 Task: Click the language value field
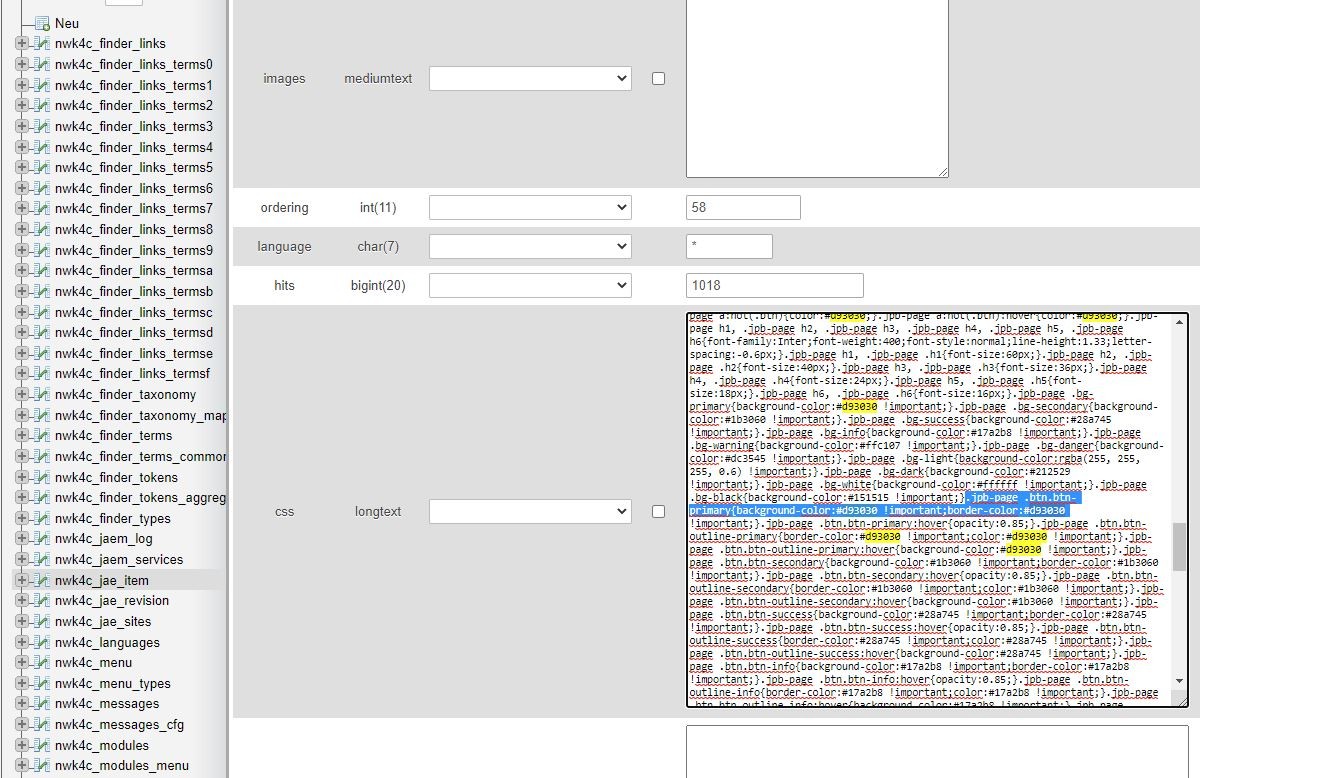coord(729,246)
